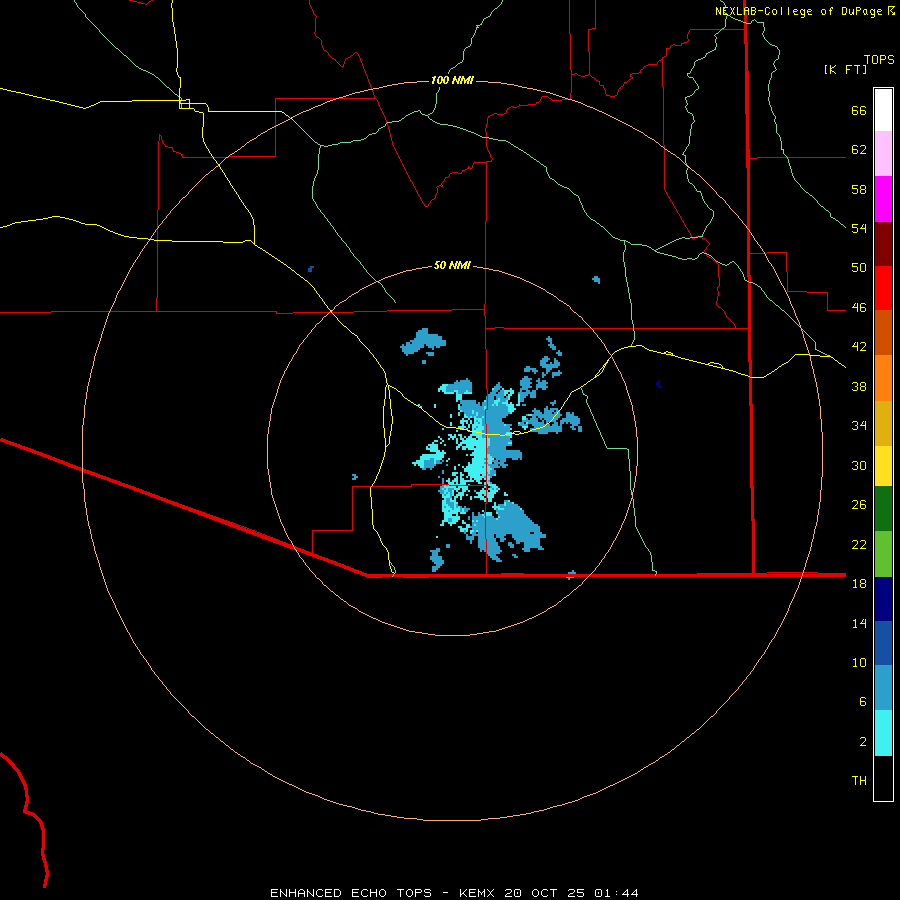Click the '[K FT]' units label
This screenshot has height=900, width=900.
845,69
